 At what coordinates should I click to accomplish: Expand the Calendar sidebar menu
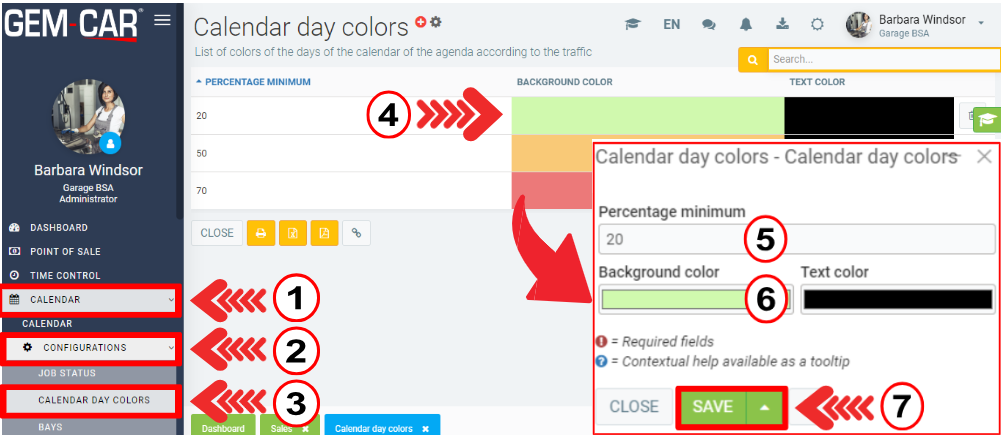click(x=91, y=299)
